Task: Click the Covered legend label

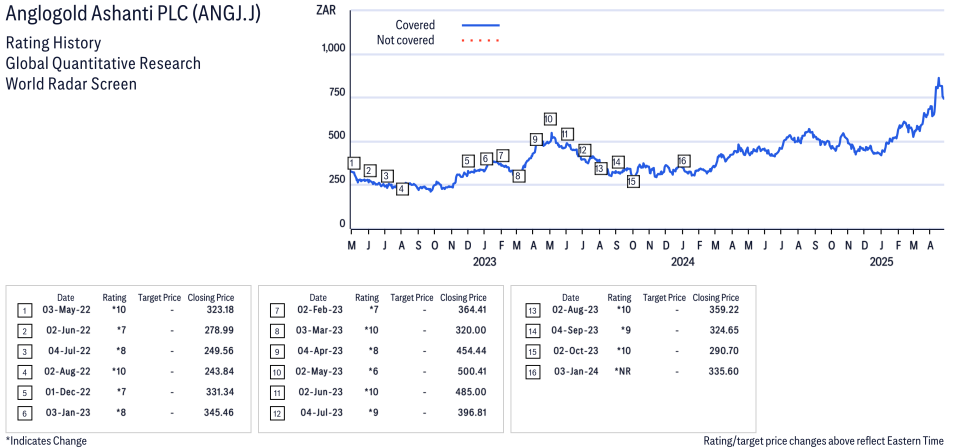Action: [415, 25]
